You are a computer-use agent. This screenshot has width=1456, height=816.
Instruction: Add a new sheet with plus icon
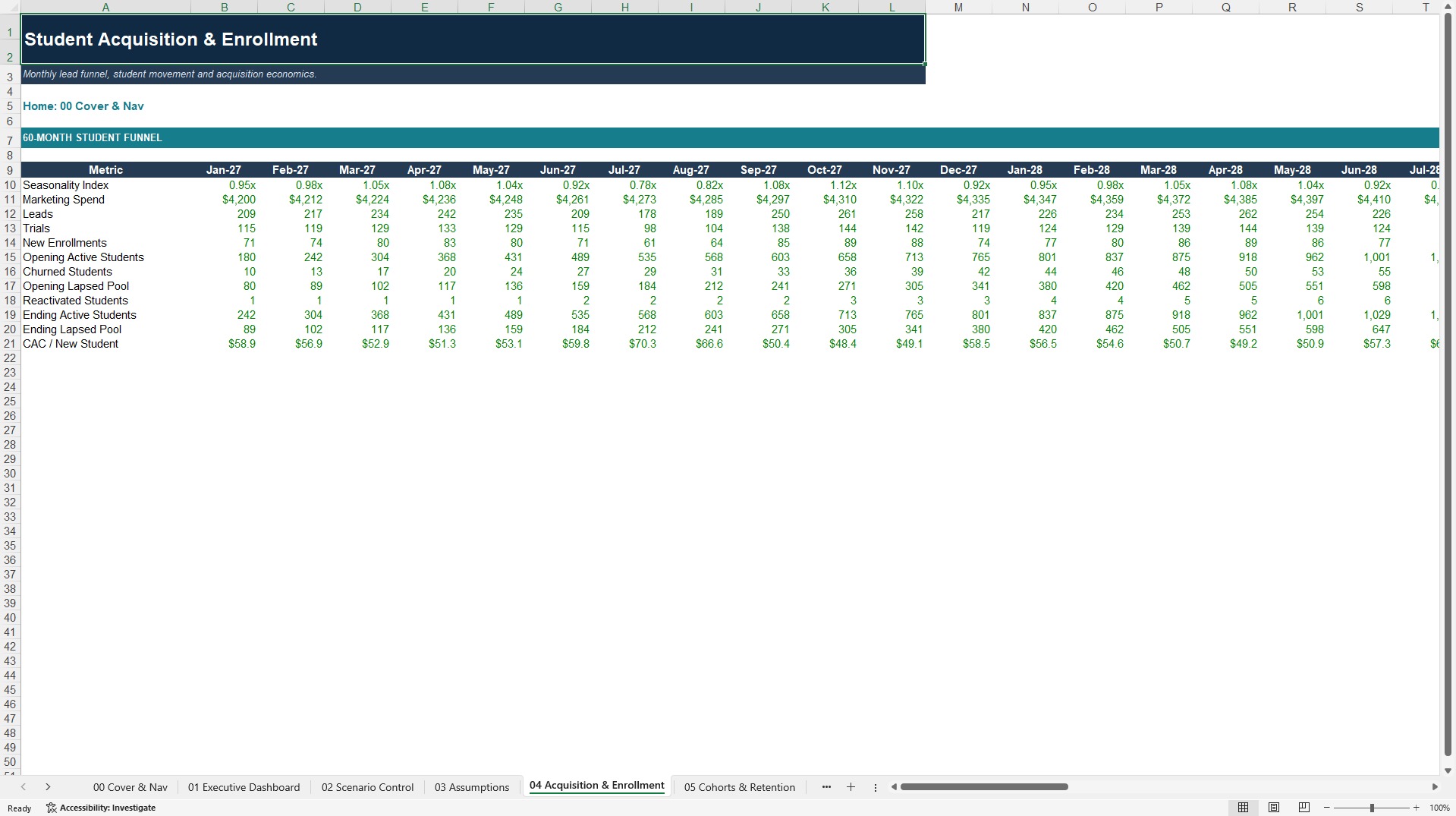click(x=851, y=787)
